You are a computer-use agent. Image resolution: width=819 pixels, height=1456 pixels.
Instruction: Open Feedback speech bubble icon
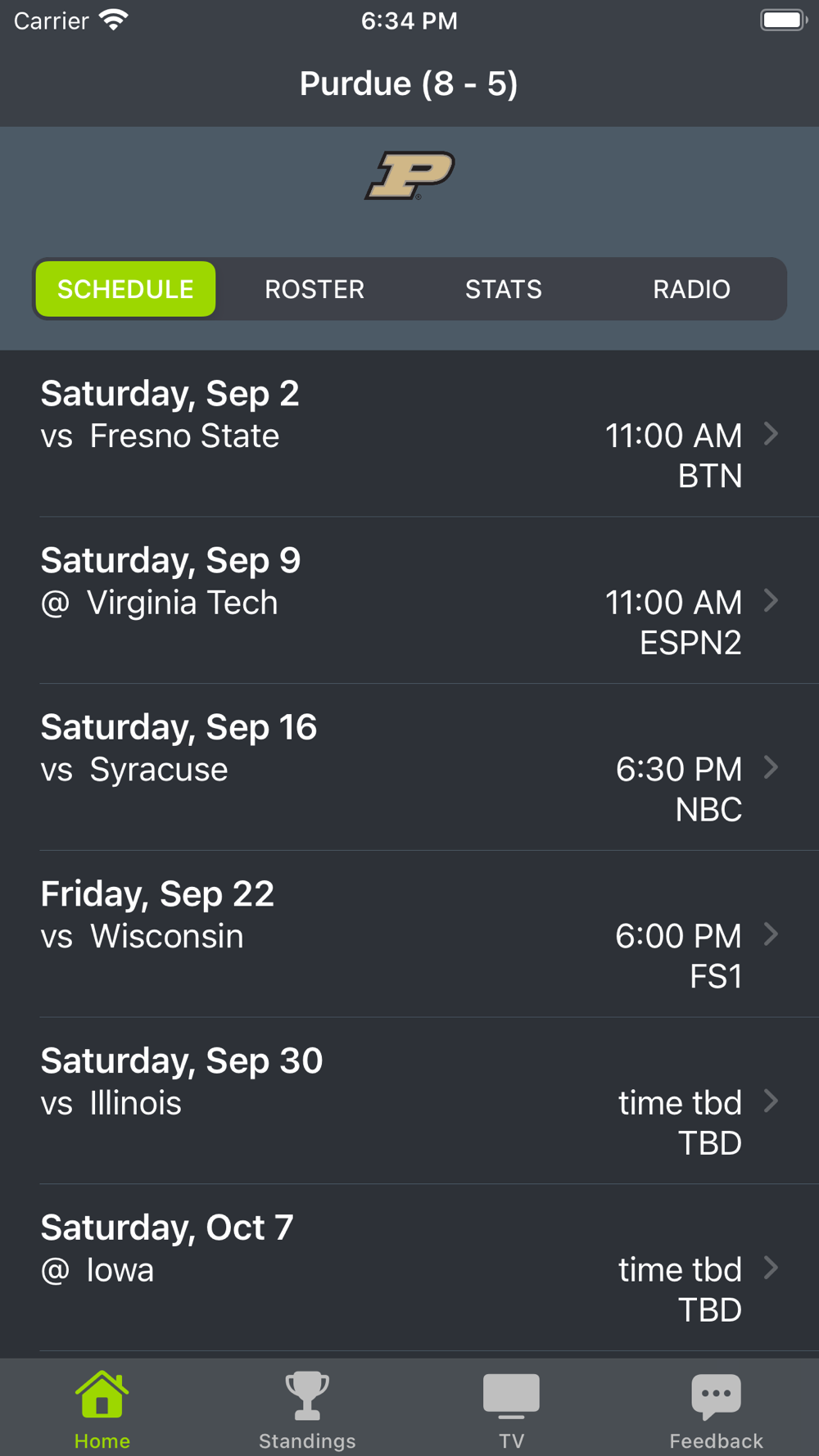point(716,1395)
